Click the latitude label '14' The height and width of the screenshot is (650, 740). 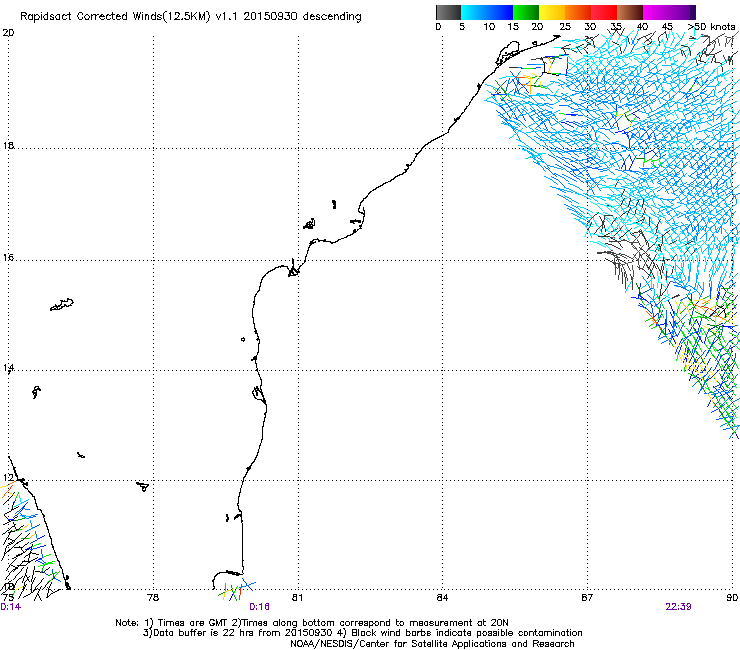click(8, 368)
